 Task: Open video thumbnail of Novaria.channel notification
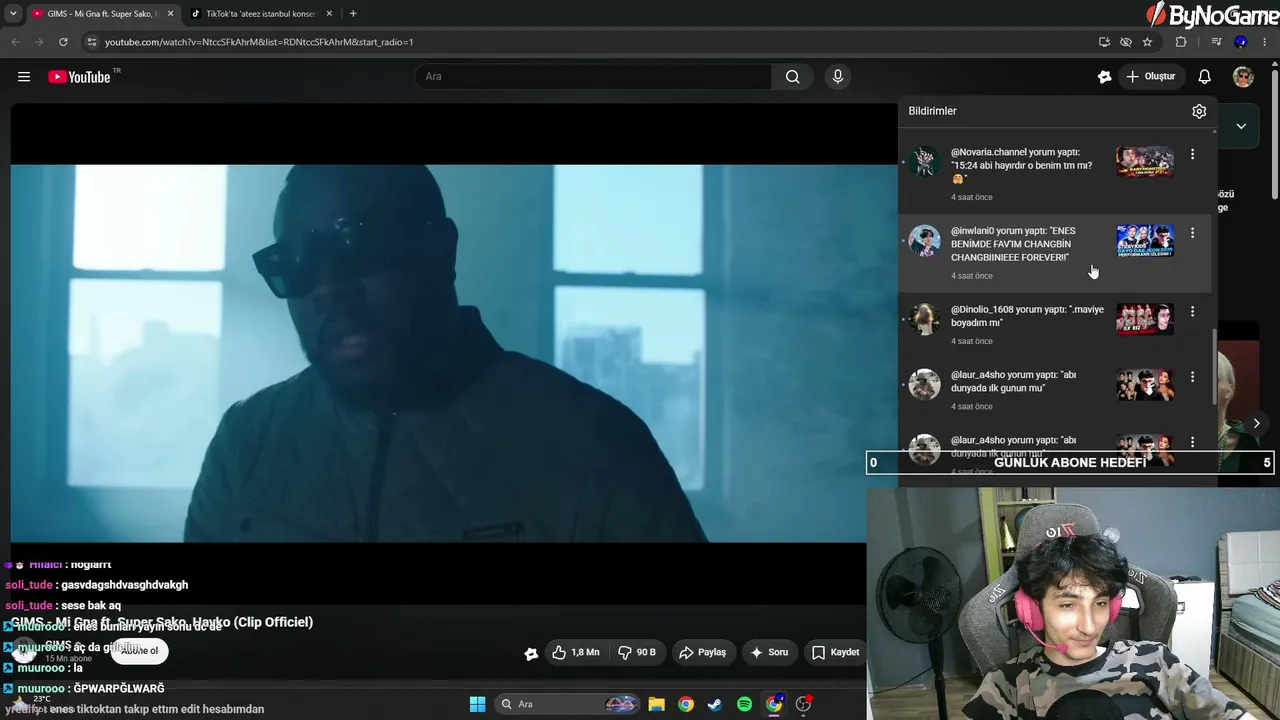pyautogui.click(x=1145, y=162)
